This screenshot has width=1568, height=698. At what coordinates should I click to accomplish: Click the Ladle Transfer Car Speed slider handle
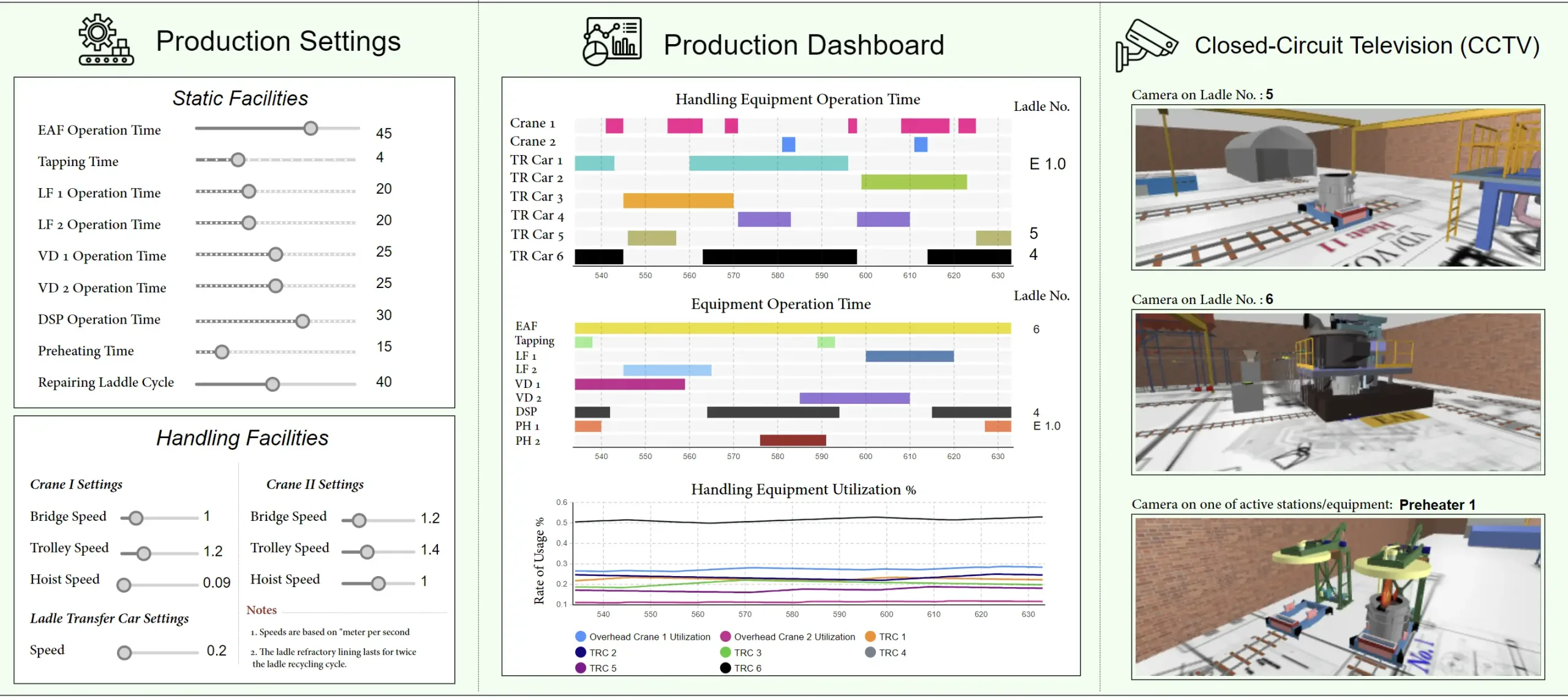124,653
